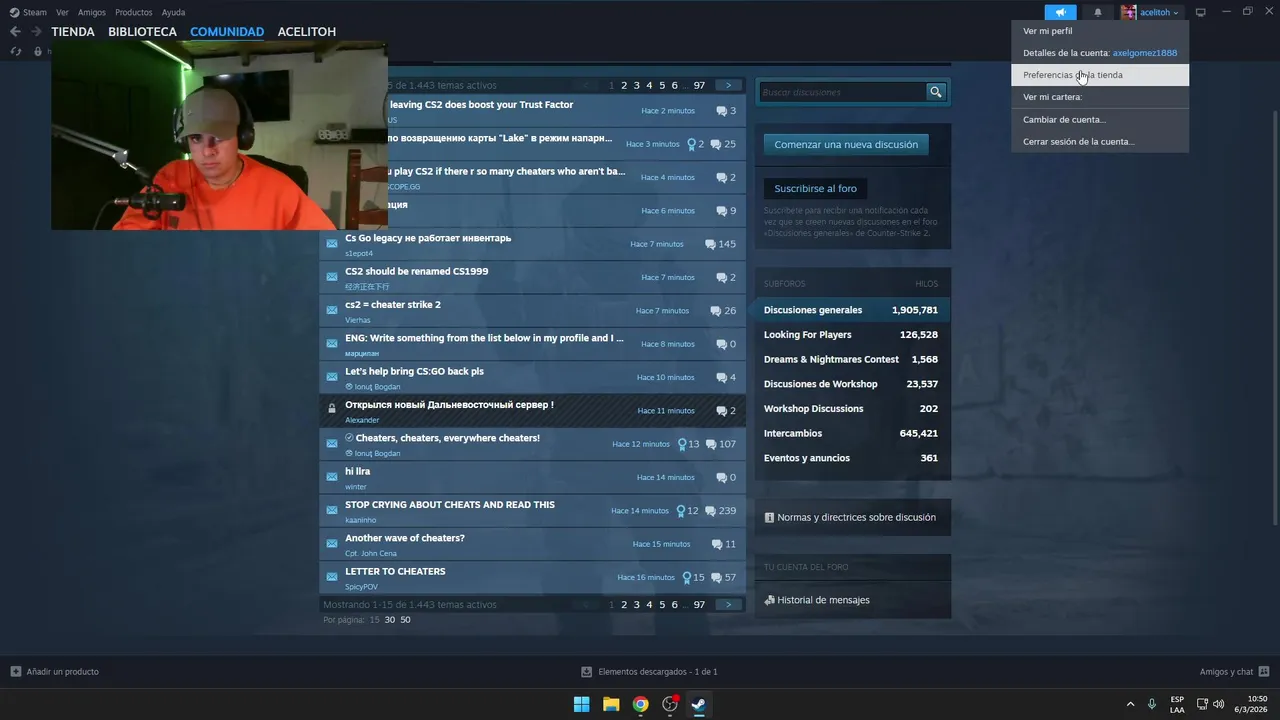Screen dimensions: 1280x720
Task: Open 'Another wave of cheaters?' thread
Action: (x=405, y=538)
